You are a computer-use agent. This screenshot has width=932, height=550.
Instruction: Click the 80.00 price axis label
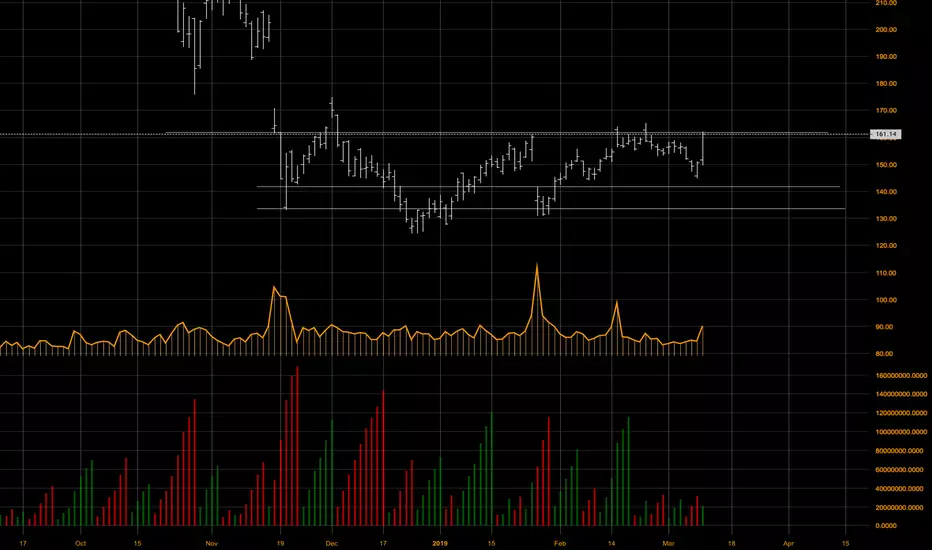(x=884, y=354)
